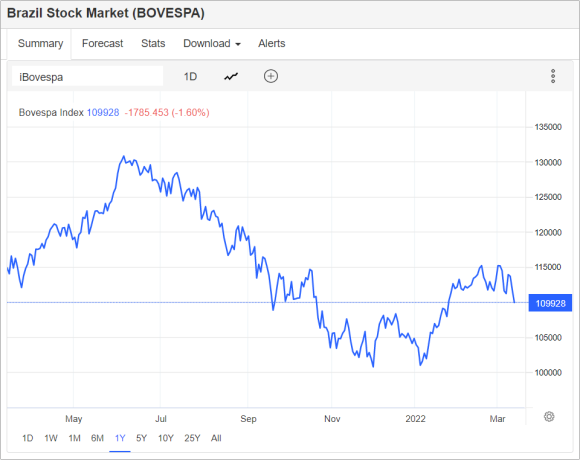This screenshot has height=460, width=580.
Task: Click the May date axis label
Action: click(x=73, y=419)
